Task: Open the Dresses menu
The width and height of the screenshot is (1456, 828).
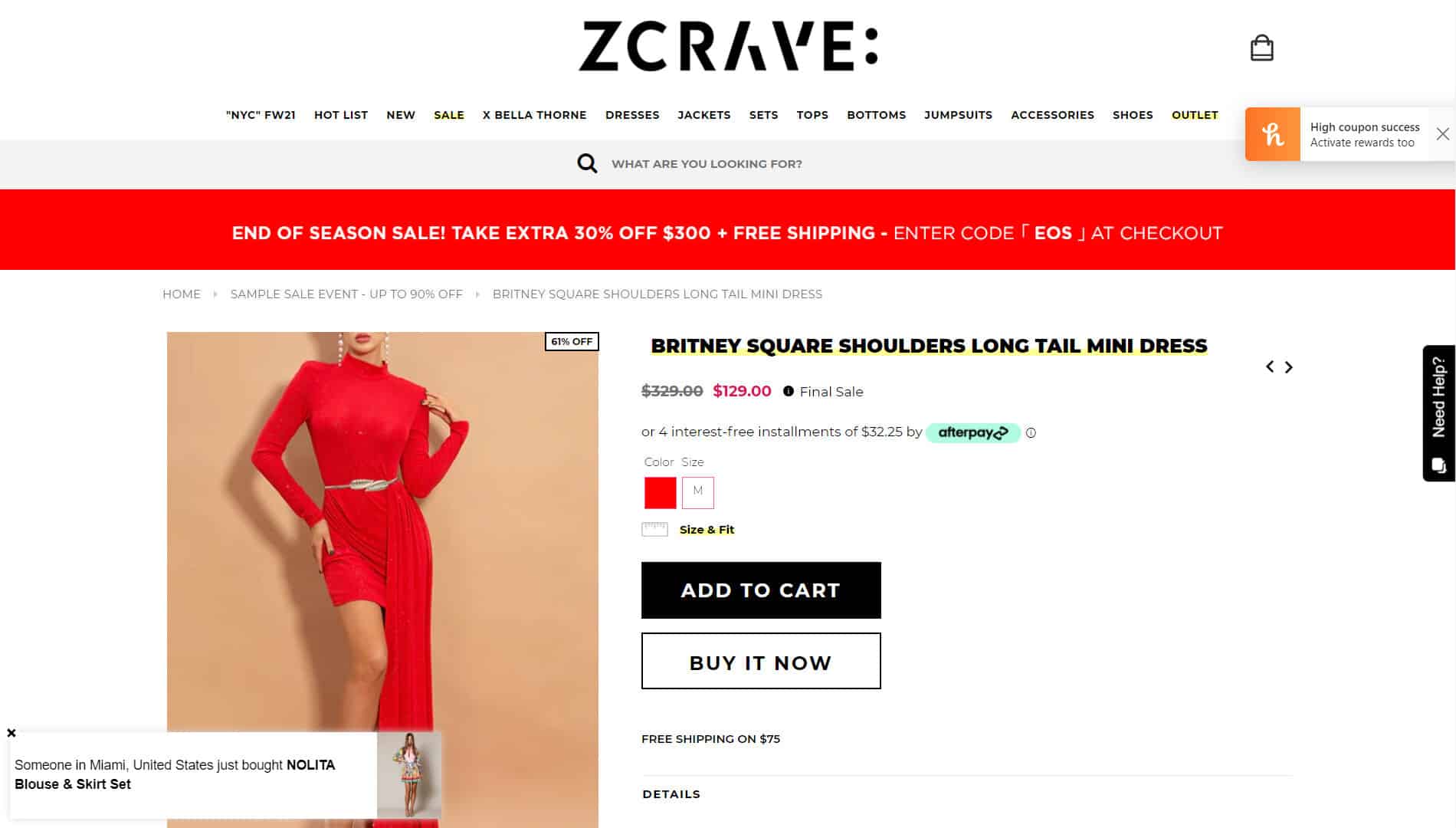Action: [x=631, y=115]
